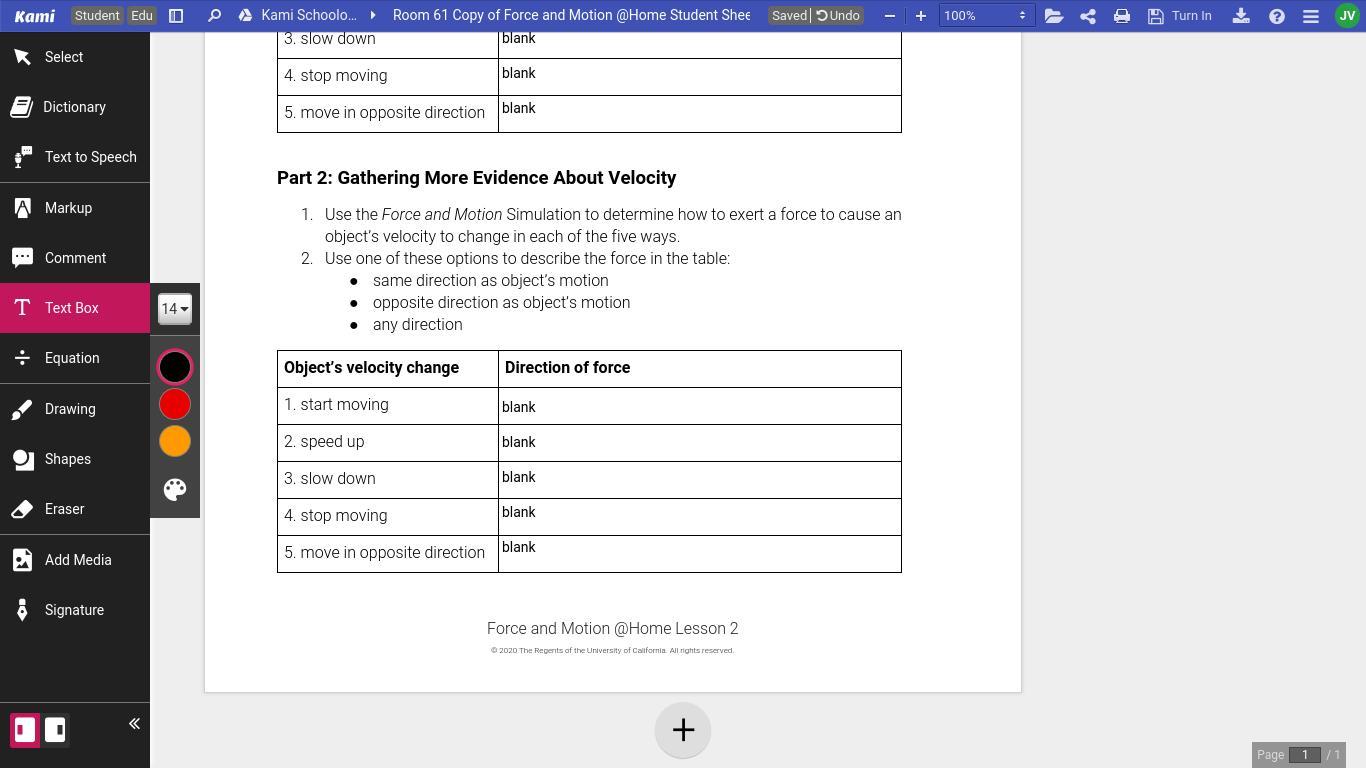The image size is (1366, 768).
Task: Switch to right-panel layout view
Action: coord(55,730)
